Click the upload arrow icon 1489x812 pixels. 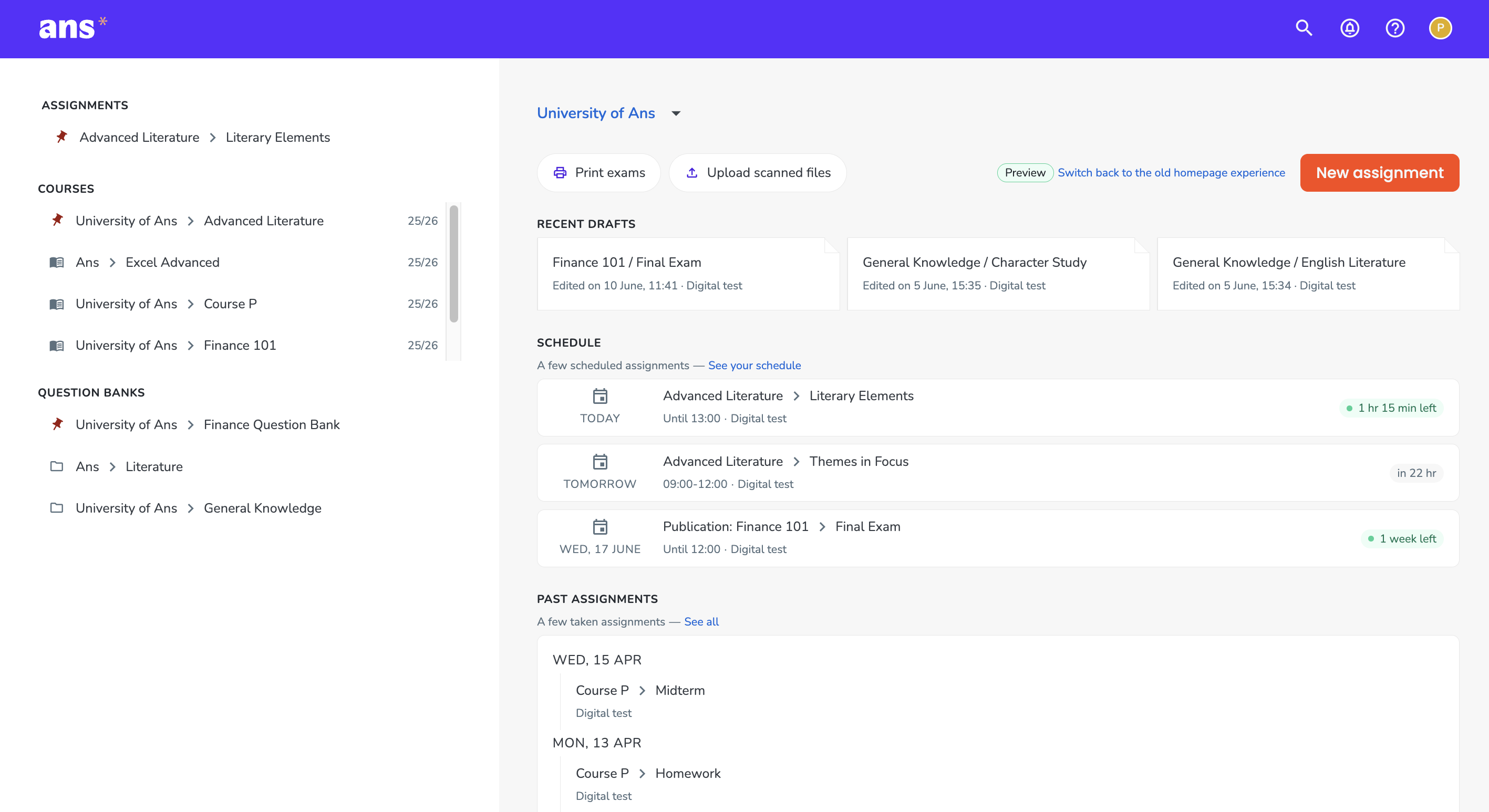pos(691,173)
